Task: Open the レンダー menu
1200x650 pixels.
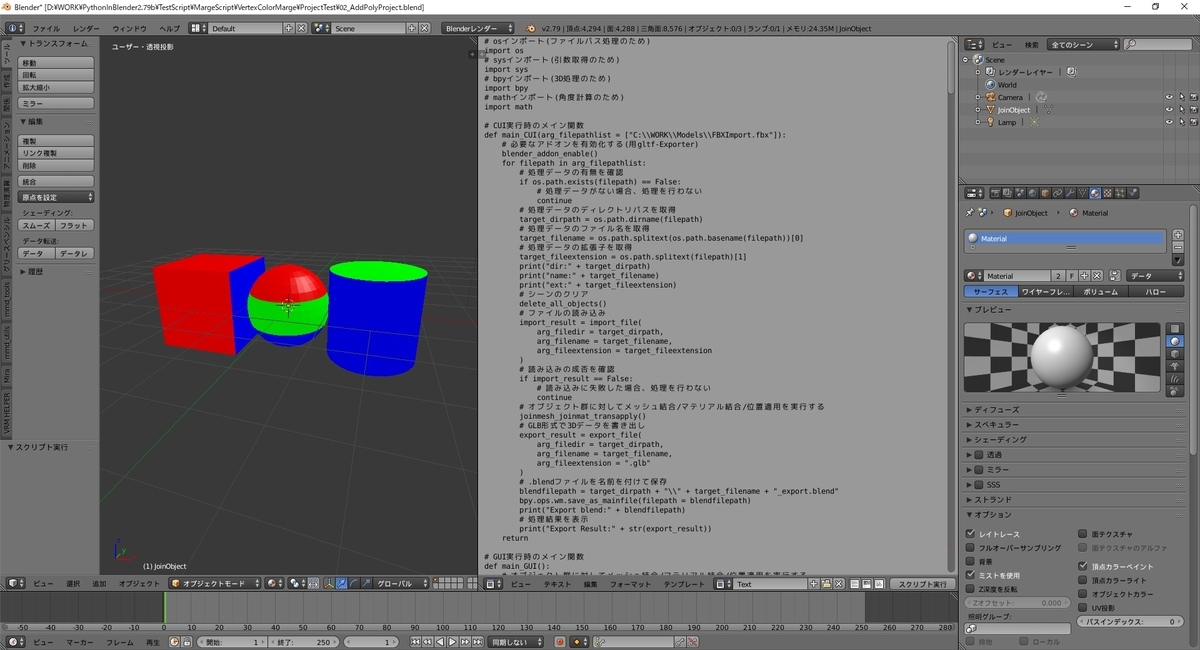Action: [86, 28]
